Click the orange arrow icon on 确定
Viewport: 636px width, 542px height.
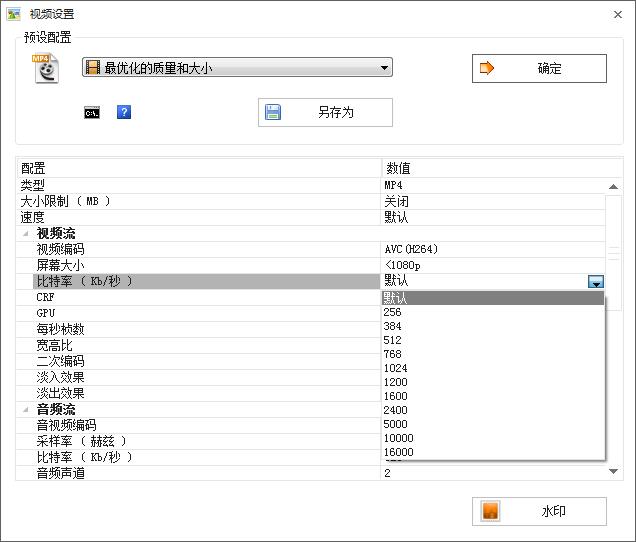click(x=489, y=69)
